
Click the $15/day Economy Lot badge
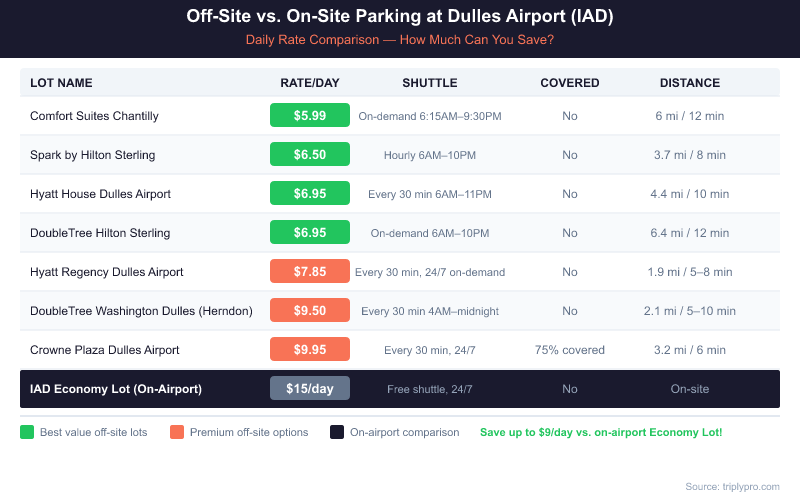click(310, 388)
